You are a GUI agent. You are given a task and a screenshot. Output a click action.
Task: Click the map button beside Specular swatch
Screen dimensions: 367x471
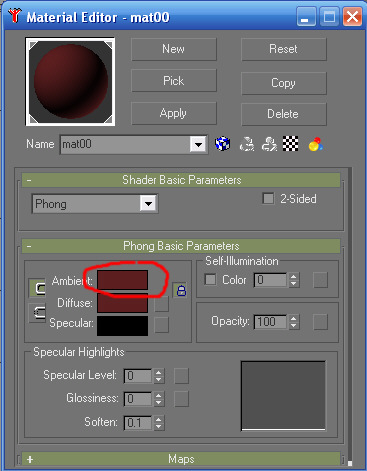point(162,325)
